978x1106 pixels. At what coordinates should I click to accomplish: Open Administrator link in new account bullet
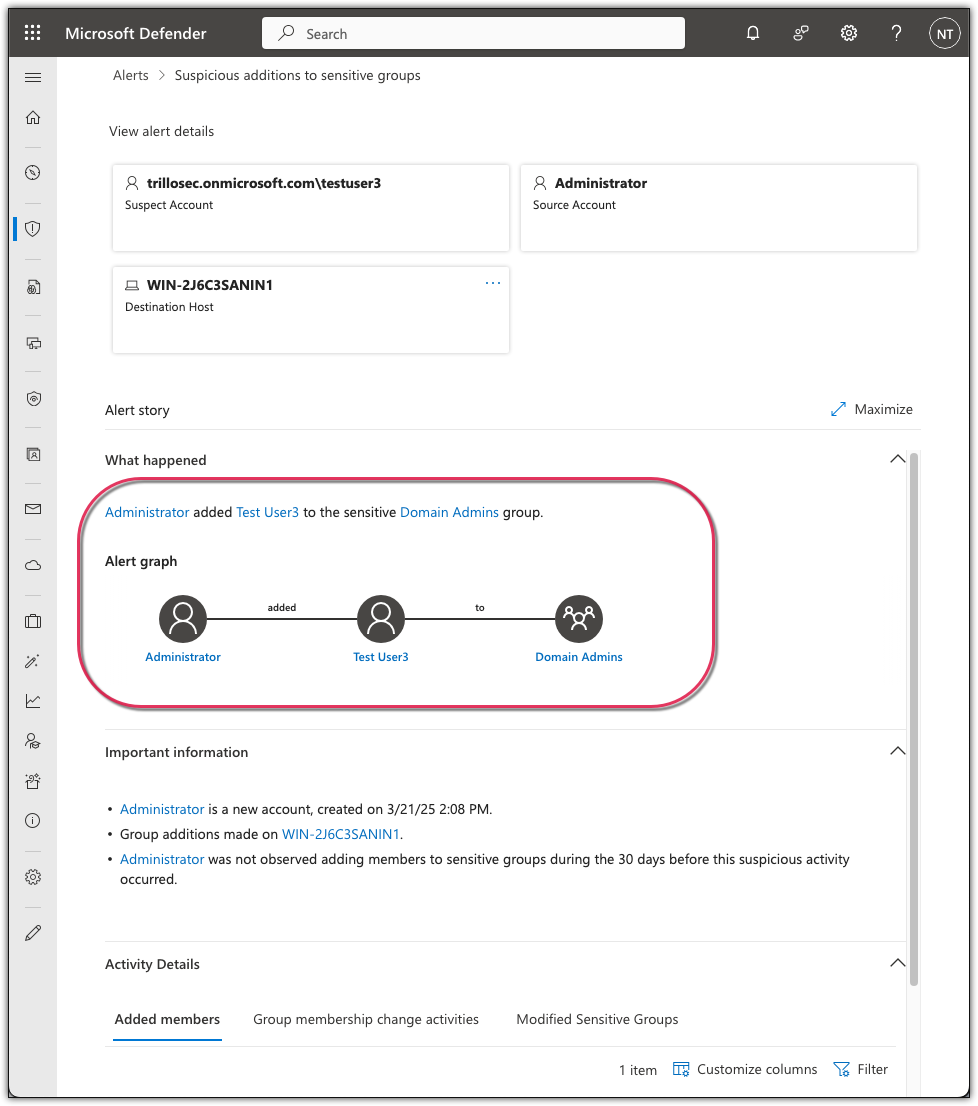coord(162,810)
